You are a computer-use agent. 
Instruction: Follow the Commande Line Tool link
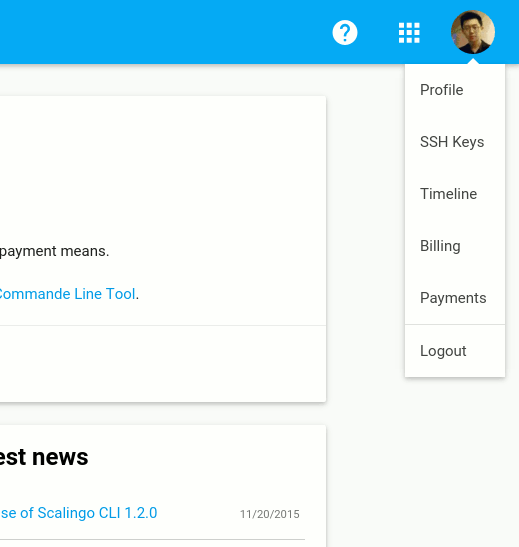pos(67,294)
